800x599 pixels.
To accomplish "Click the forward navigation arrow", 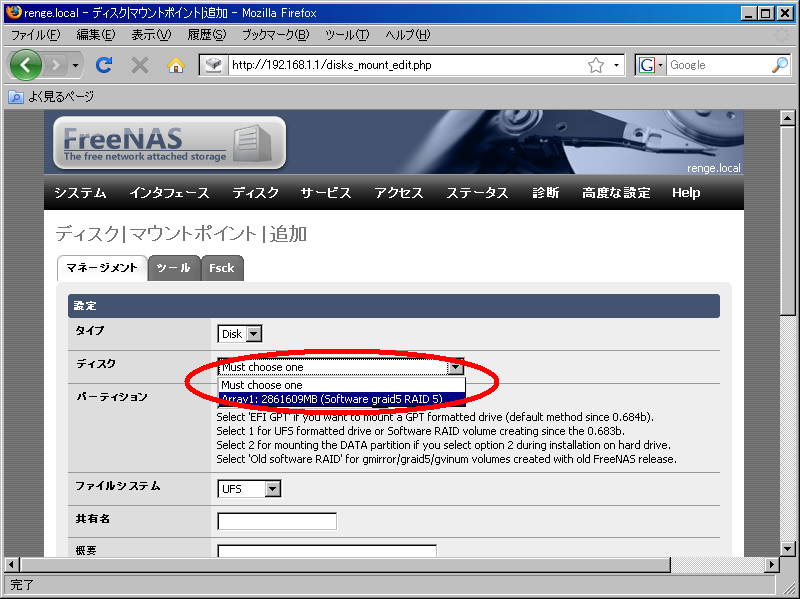I will [x=56, y=65].
